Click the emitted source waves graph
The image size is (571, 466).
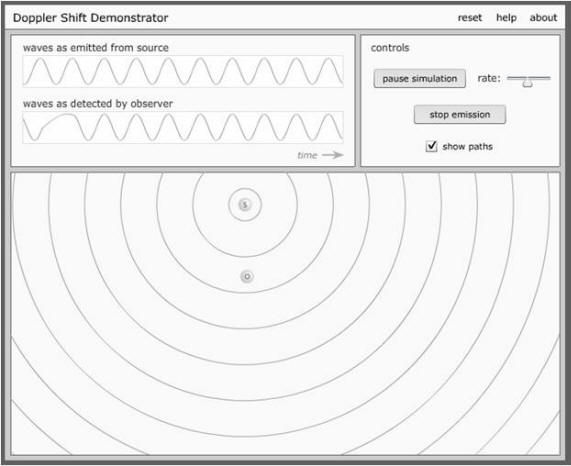183,71
